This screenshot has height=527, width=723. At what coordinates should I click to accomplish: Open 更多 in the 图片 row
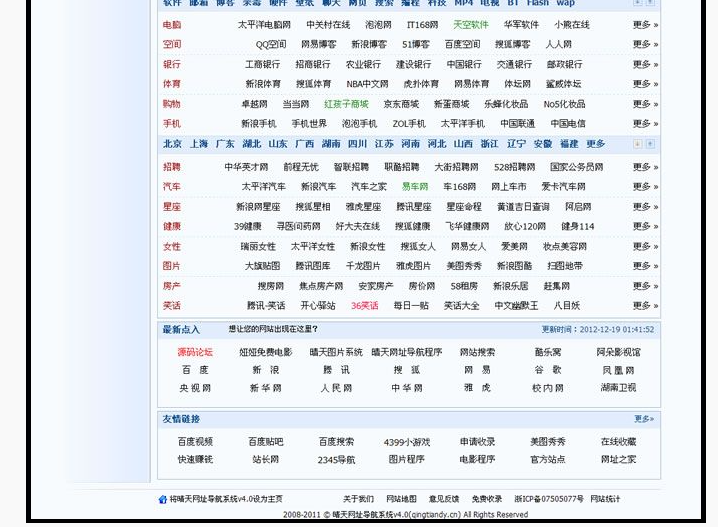click(645, 266)
